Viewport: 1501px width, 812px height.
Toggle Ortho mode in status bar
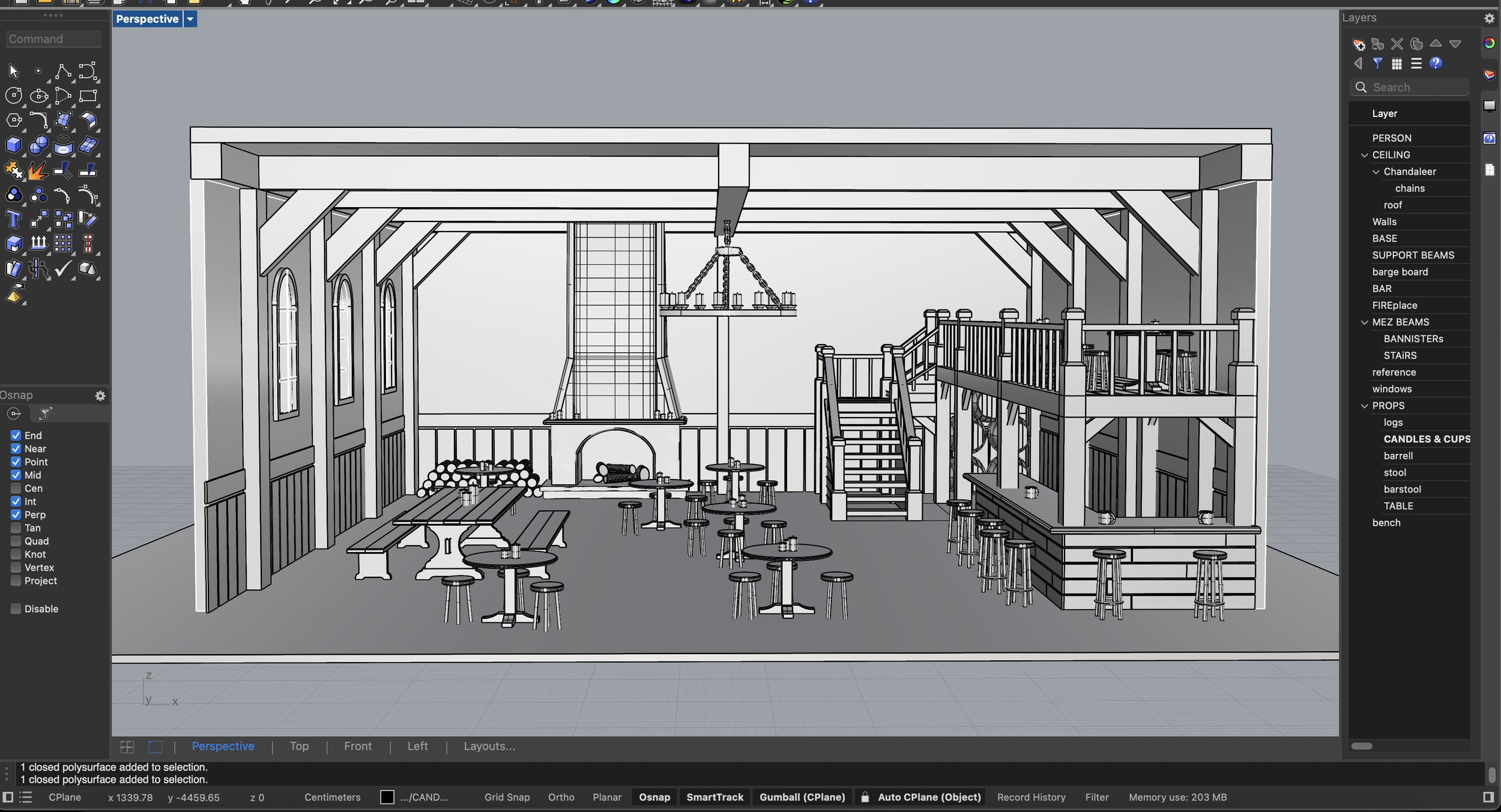pos(561,797)
